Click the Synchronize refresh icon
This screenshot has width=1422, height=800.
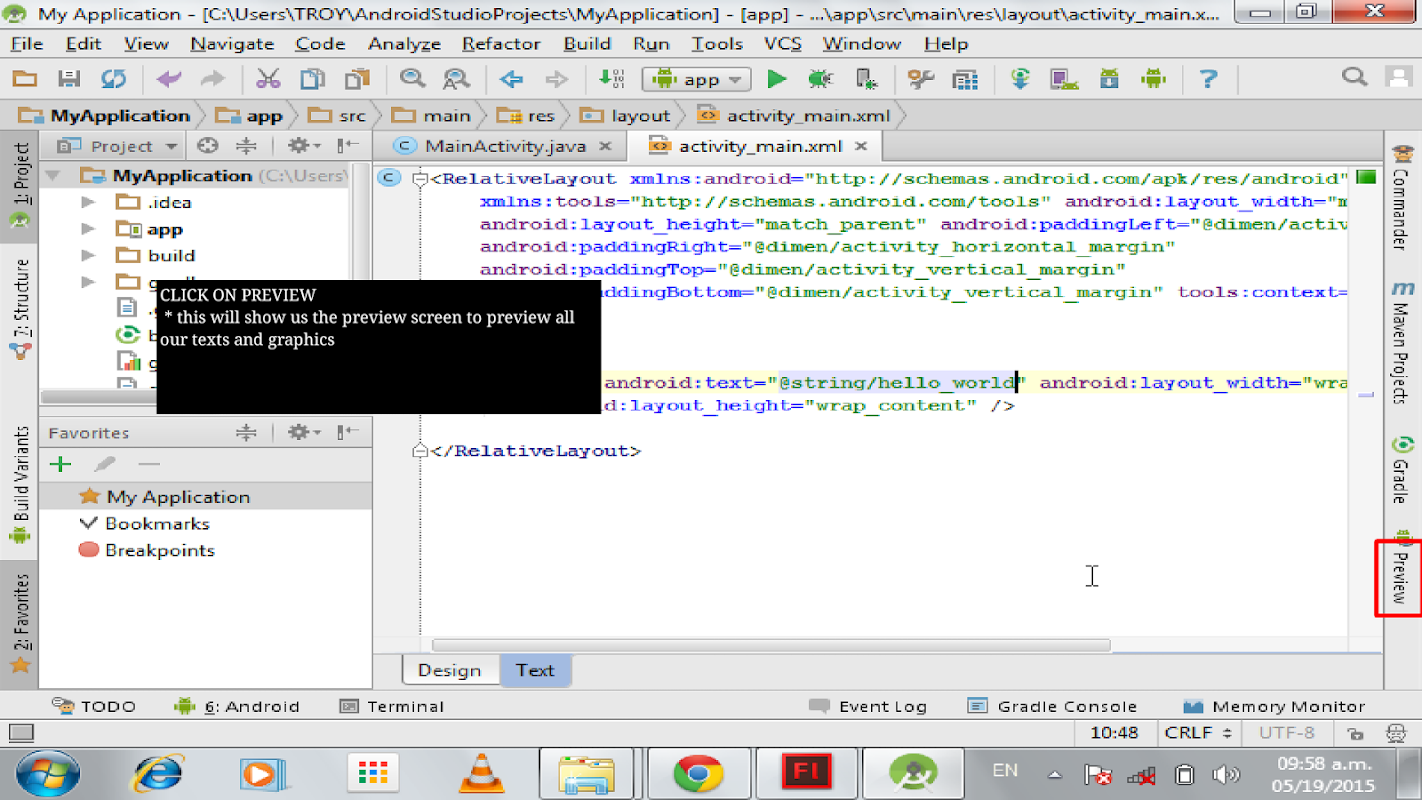pyautogui.click(x=113, y=79)
